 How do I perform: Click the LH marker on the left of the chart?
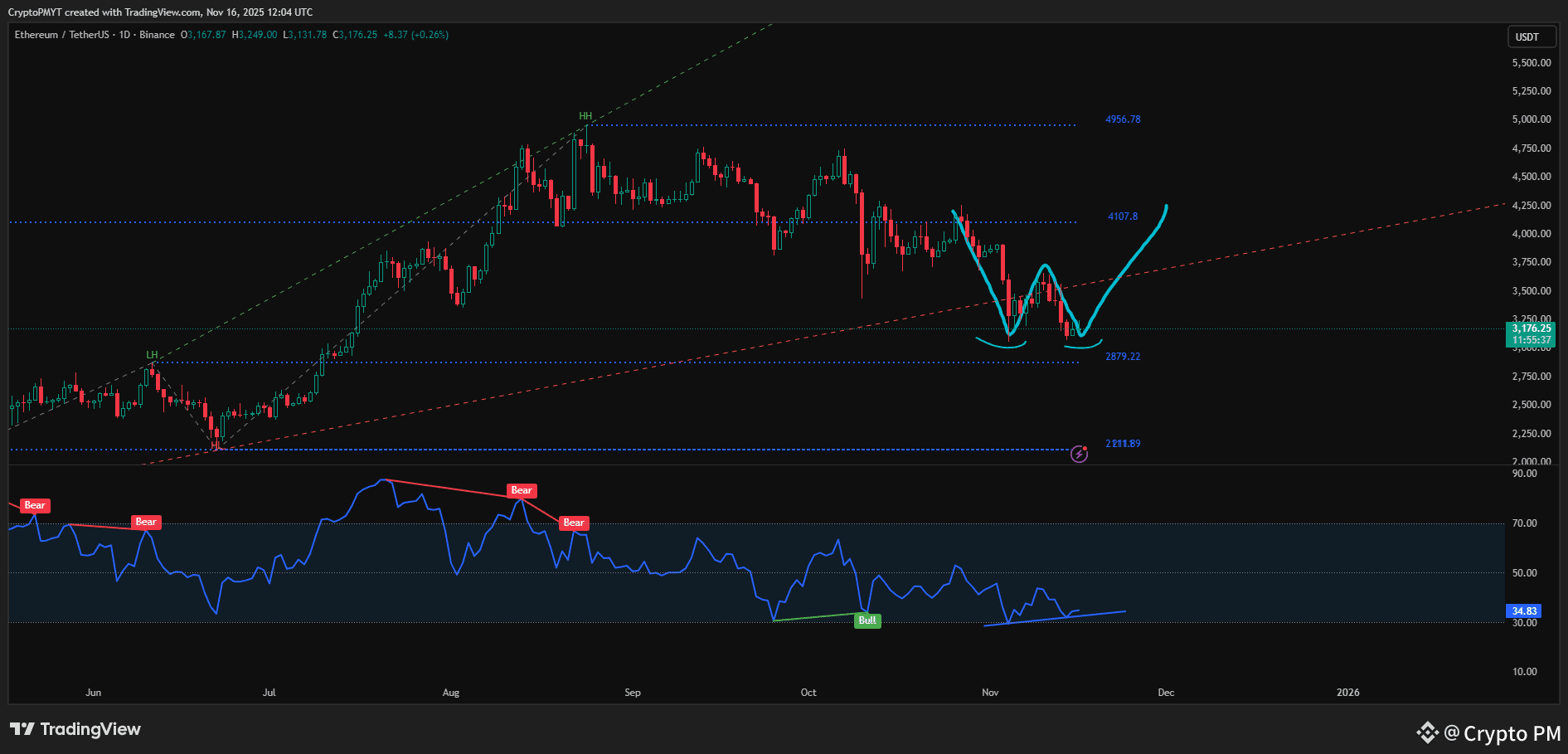point(151,355)
